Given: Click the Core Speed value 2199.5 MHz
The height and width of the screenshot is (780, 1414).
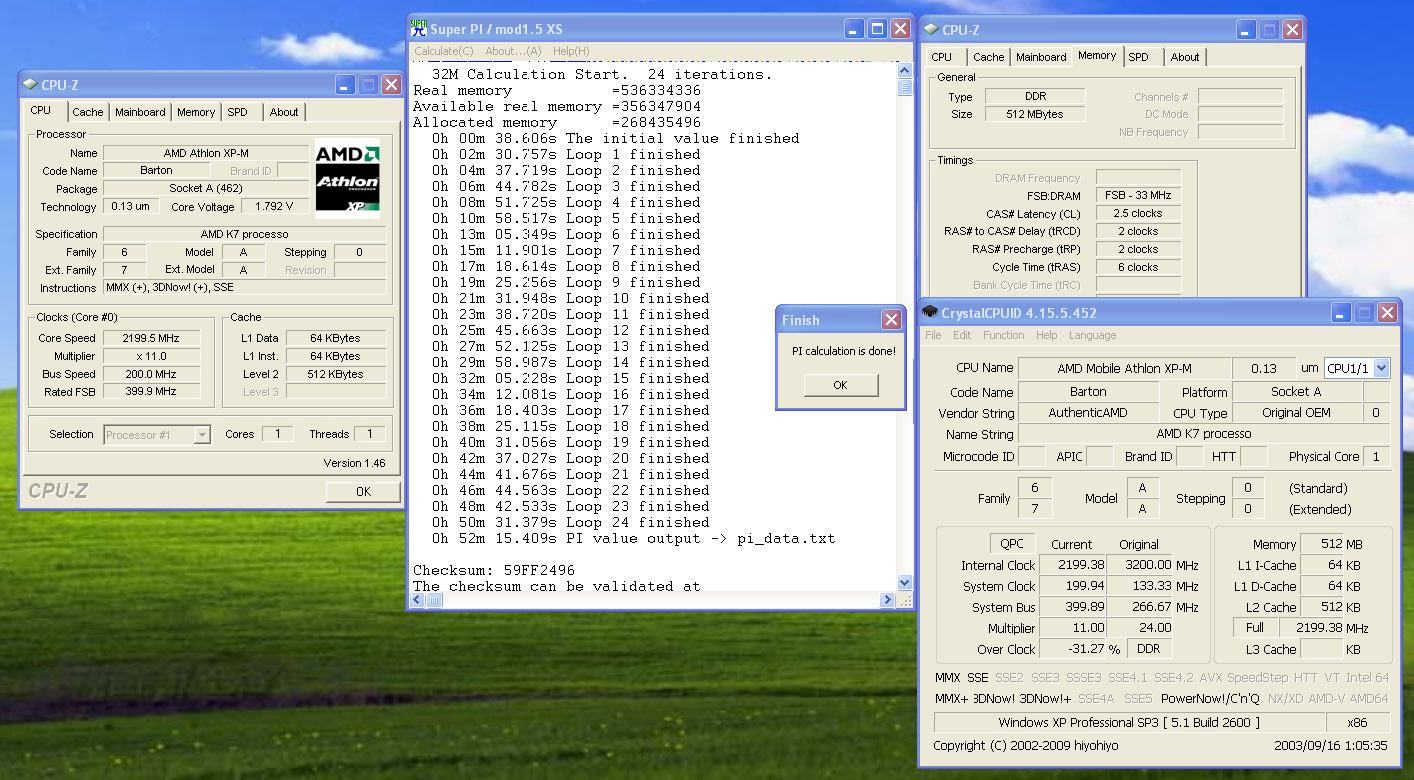Looking at the screenshot, I should 151,338.
